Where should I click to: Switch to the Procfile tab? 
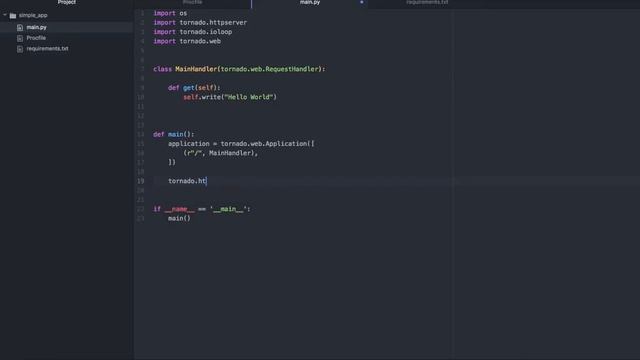click(x=192, y=2)
